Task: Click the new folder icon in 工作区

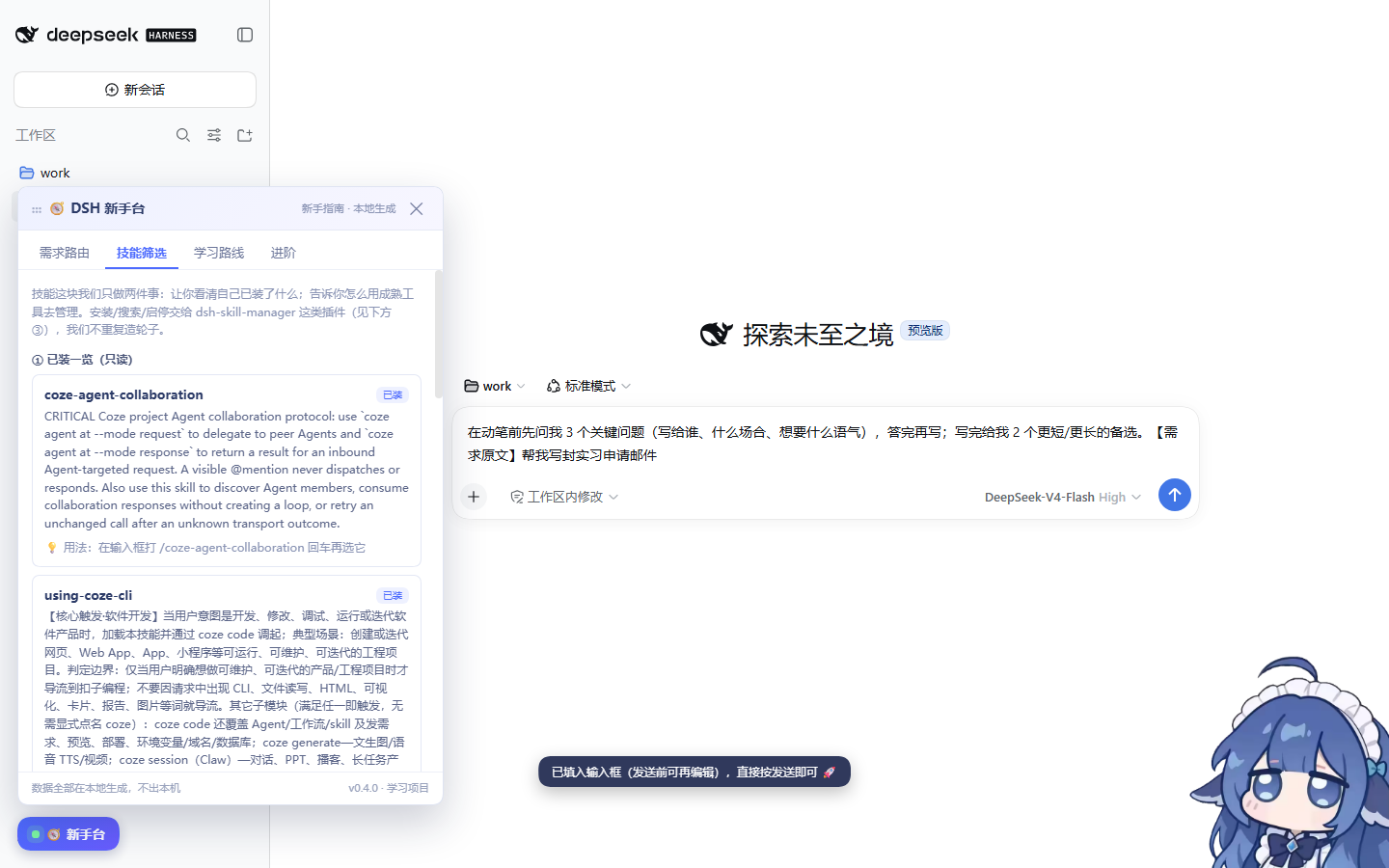Action: [245, 135]
